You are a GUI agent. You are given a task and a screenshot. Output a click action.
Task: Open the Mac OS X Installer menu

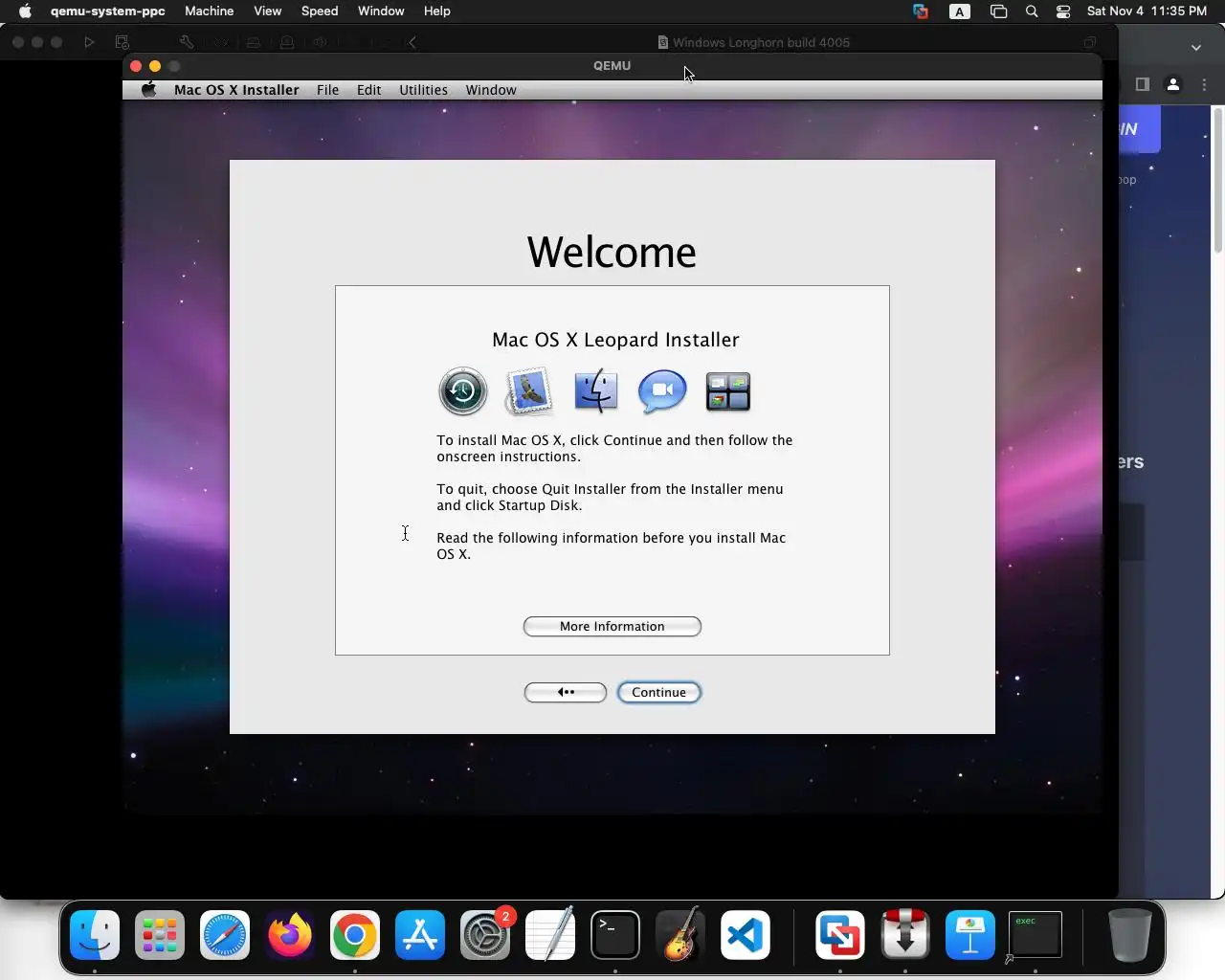pyautogui.click(x=236, y=90)
